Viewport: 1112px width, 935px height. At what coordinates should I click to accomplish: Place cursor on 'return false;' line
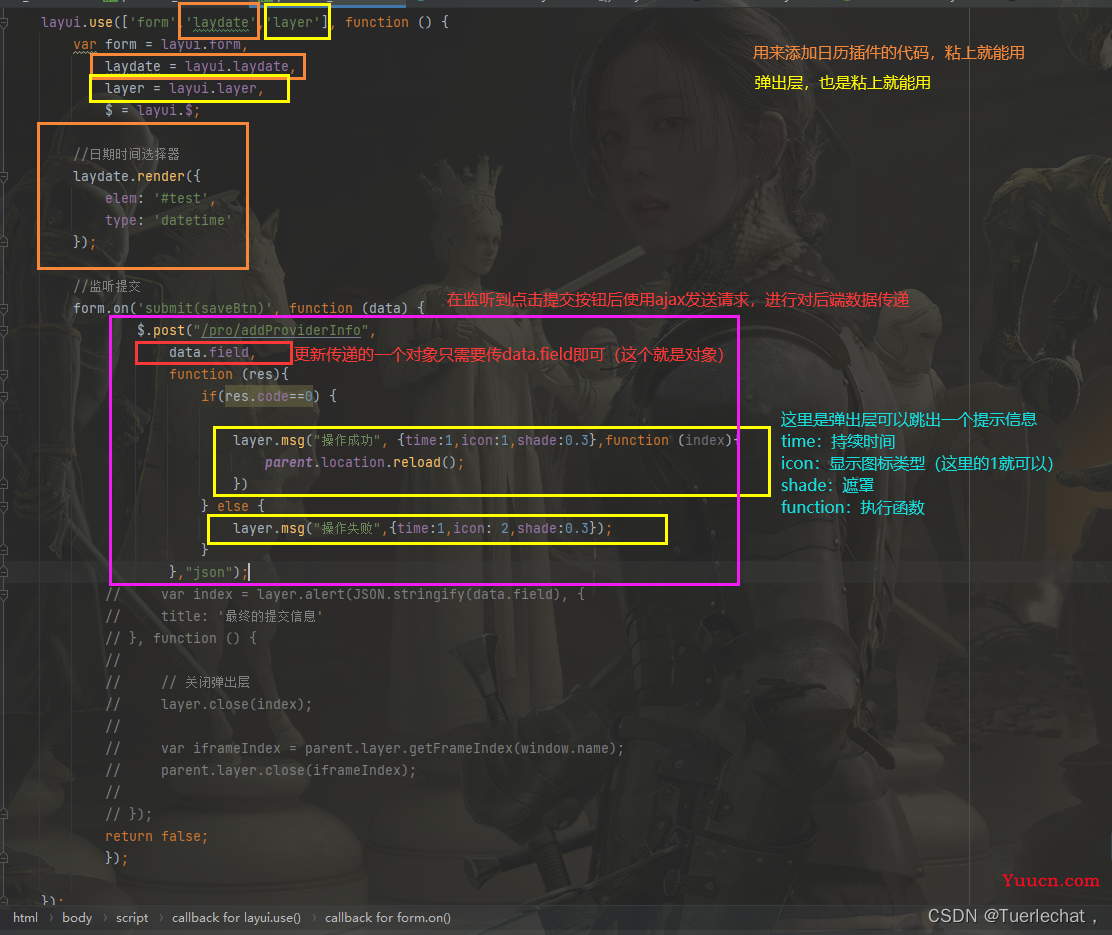(157, 836)
